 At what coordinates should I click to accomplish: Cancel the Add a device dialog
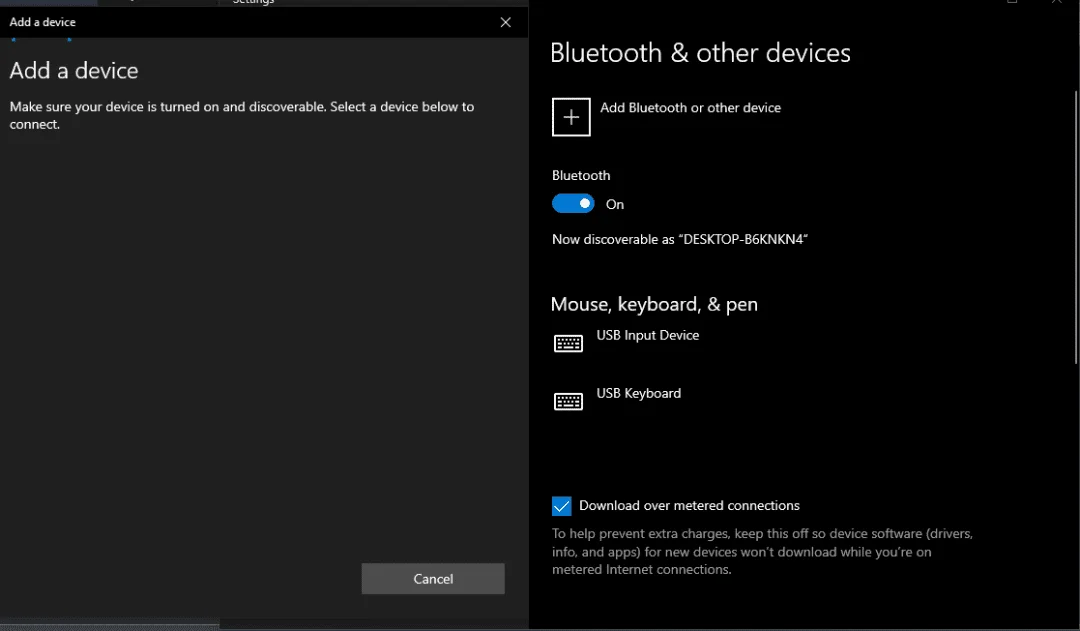pyautogui.click(x=433, y=579)
